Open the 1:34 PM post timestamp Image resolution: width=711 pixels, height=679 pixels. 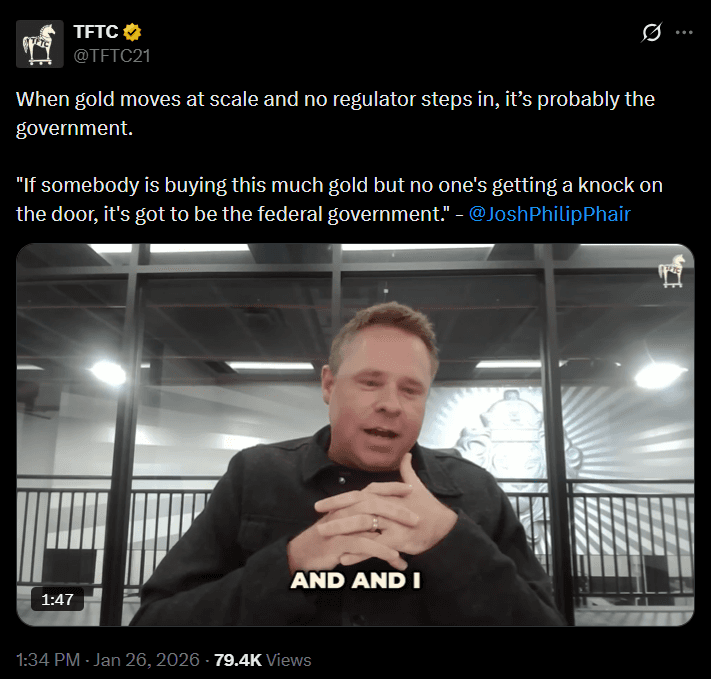[x=48, y=660]
